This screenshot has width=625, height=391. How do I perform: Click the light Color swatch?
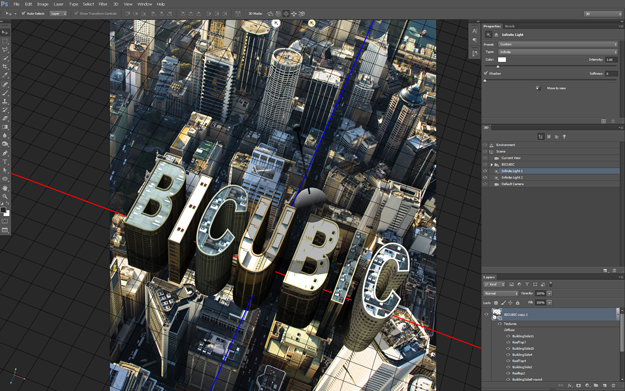pyautogui.click(x=502, y=59)
